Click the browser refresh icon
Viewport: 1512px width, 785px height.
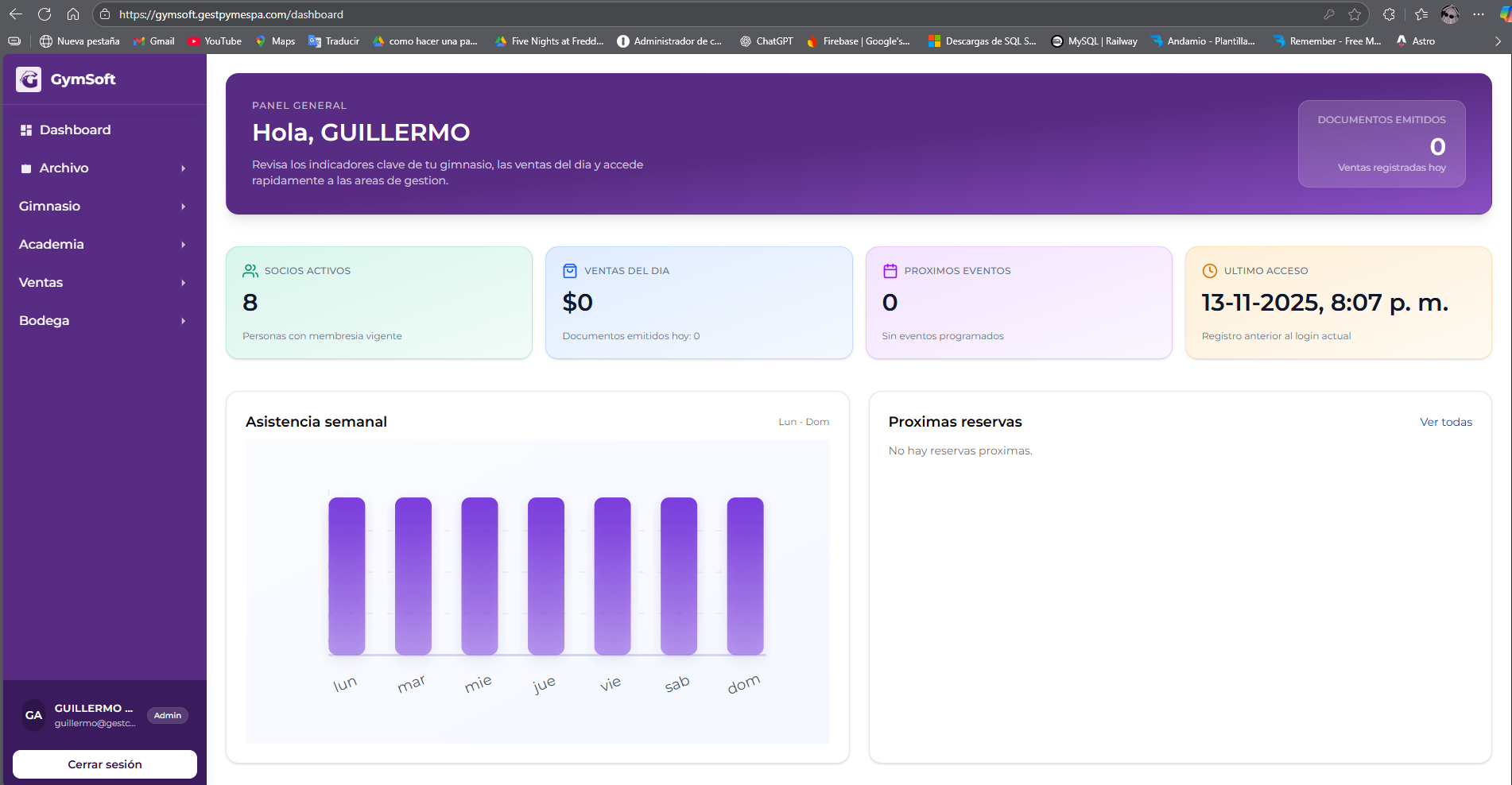(x=45, y=14)
